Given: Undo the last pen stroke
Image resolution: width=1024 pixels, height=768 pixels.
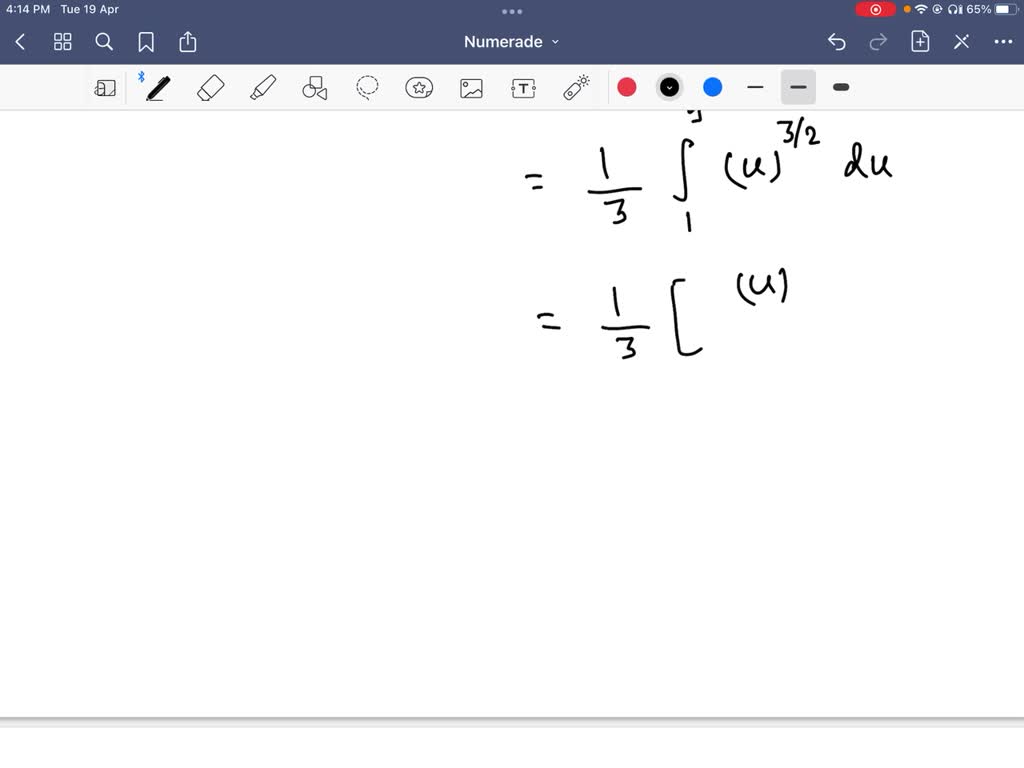Looking at the screenshot, I should click(837, 42).
